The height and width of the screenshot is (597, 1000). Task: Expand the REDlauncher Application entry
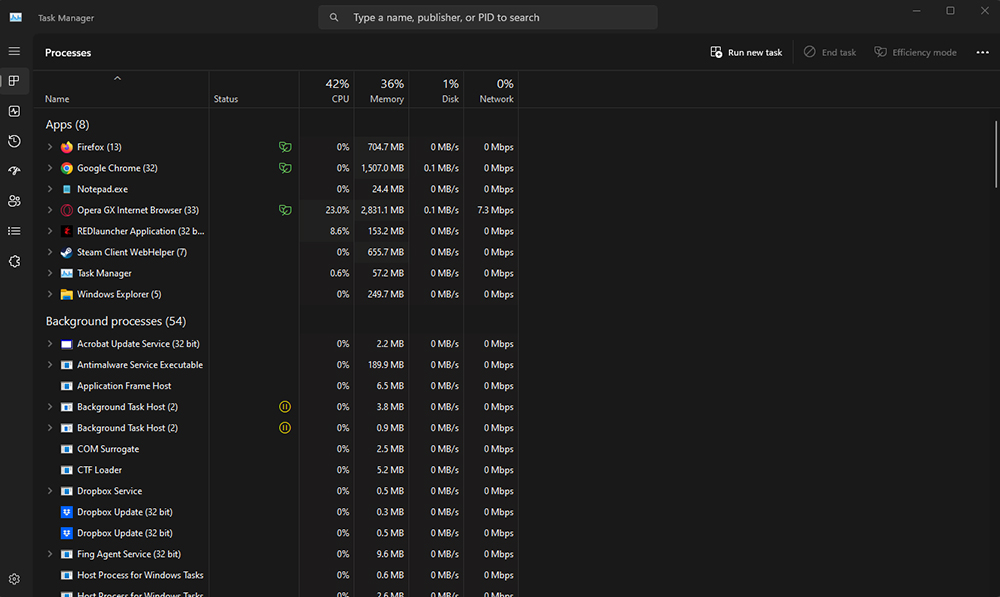coord(50,232)
